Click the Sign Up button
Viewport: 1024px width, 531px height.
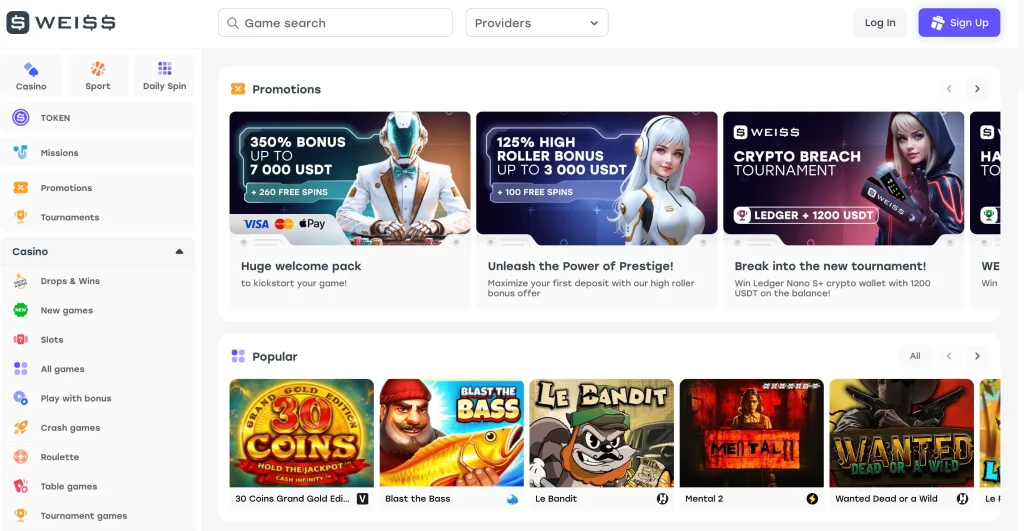pyautogui.click(x=959, y=23)
